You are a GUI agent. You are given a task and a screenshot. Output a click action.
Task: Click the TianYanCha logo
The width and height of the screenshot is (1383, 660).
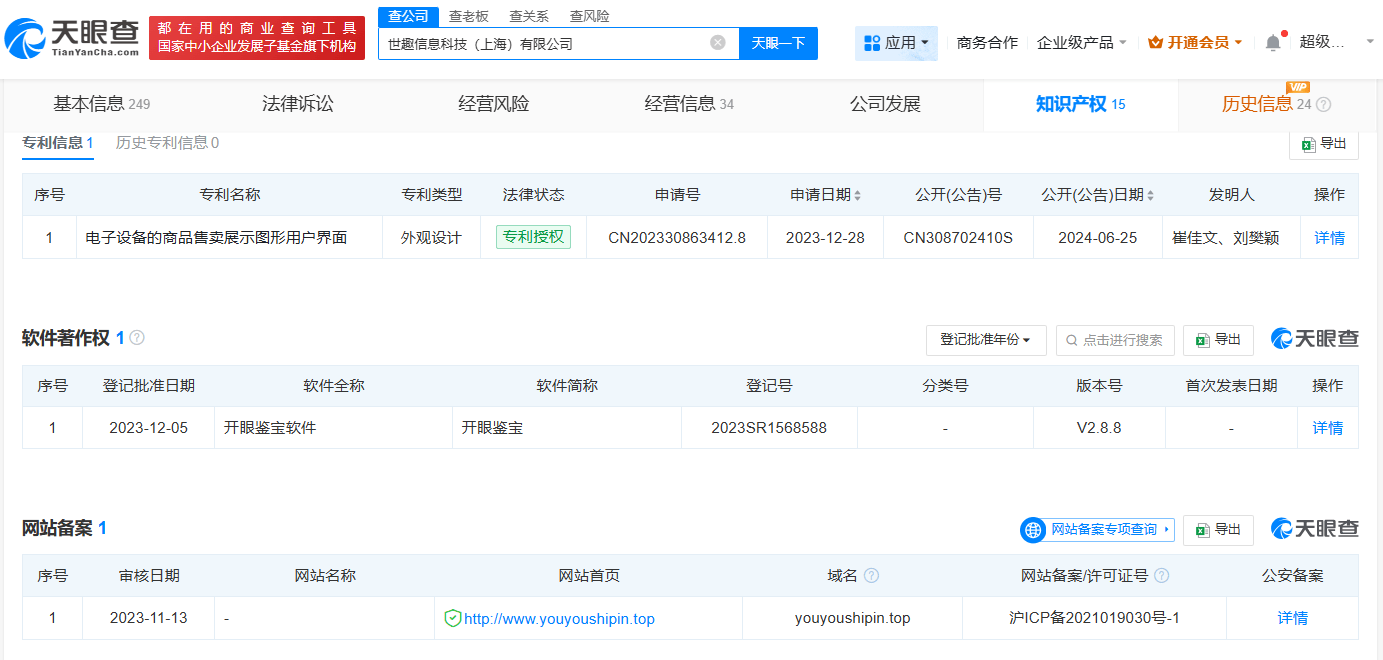pyautogui.click(x=71, y=38)
